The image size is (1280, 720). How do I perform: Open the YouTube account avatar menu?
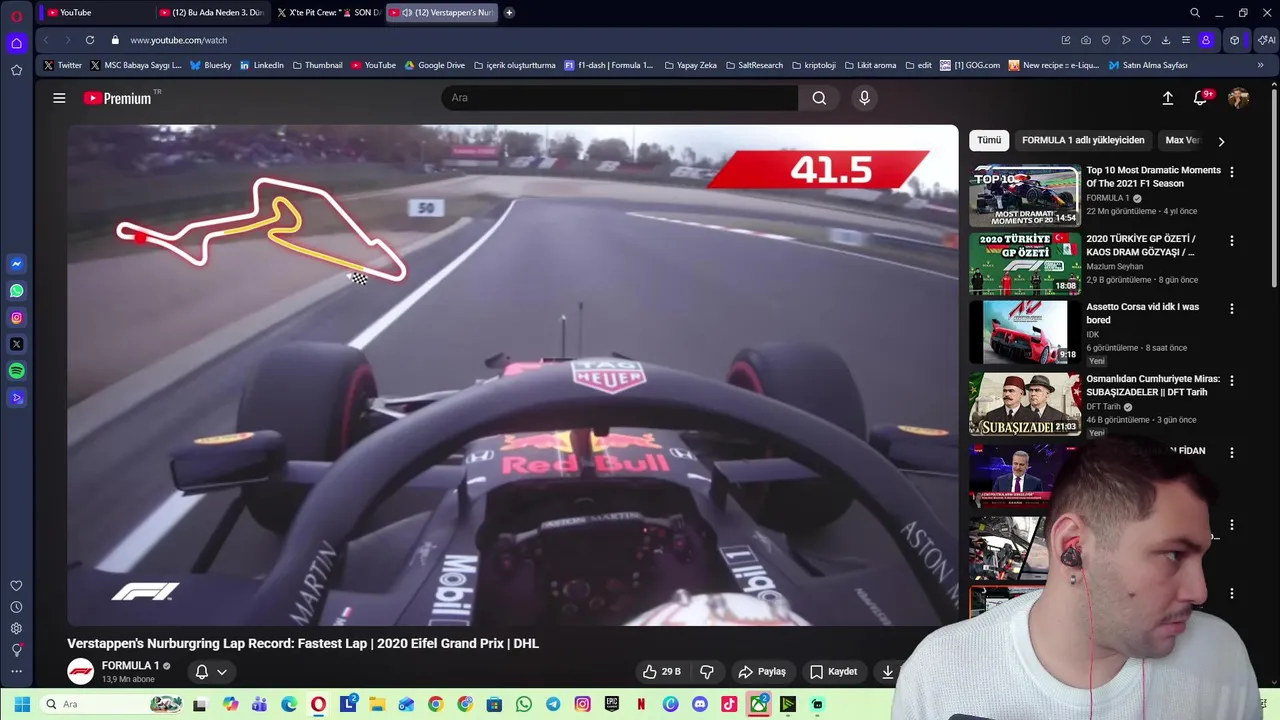click(x=1238, y=98)
